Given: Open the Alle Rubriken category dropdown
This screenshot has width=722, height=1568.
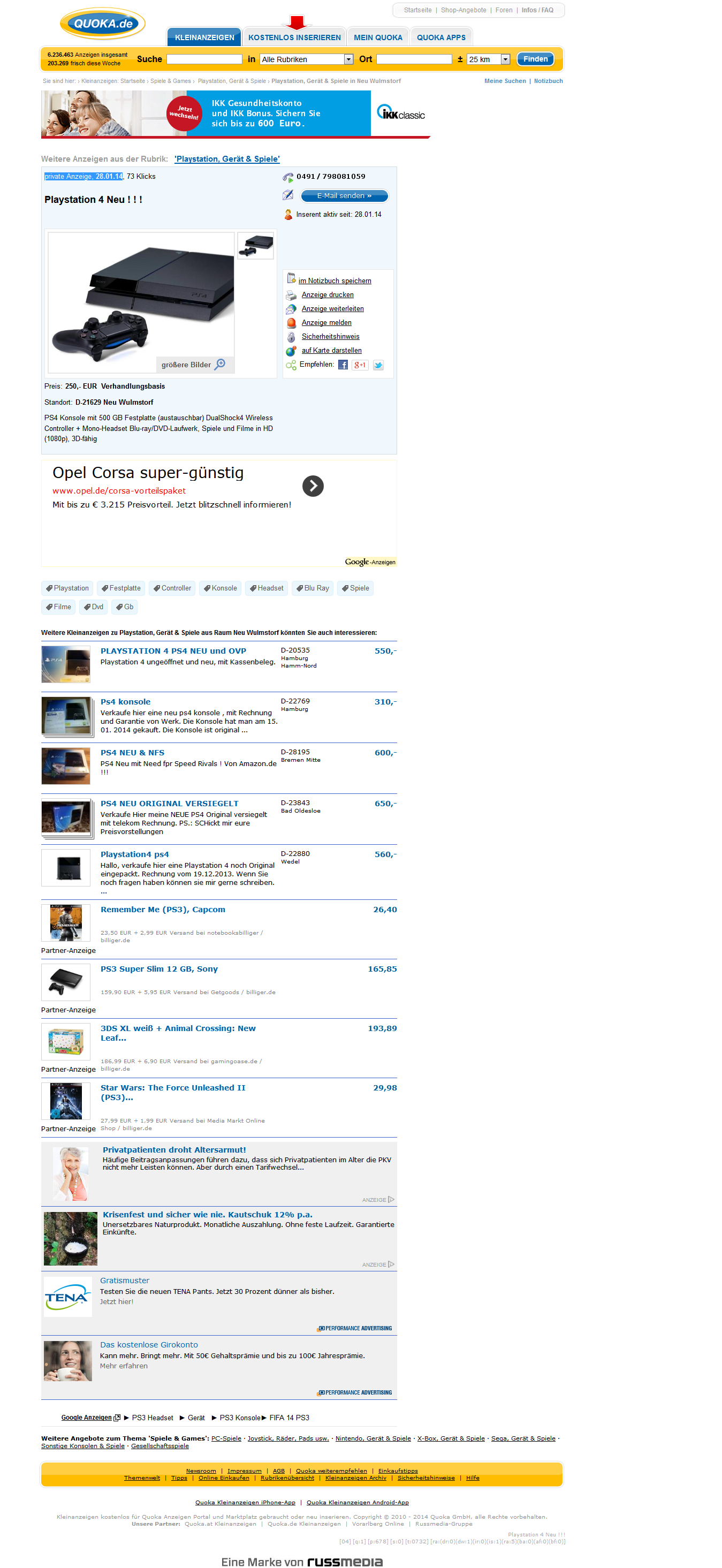Looking at the screenshot, I should [x=306, y=59].
